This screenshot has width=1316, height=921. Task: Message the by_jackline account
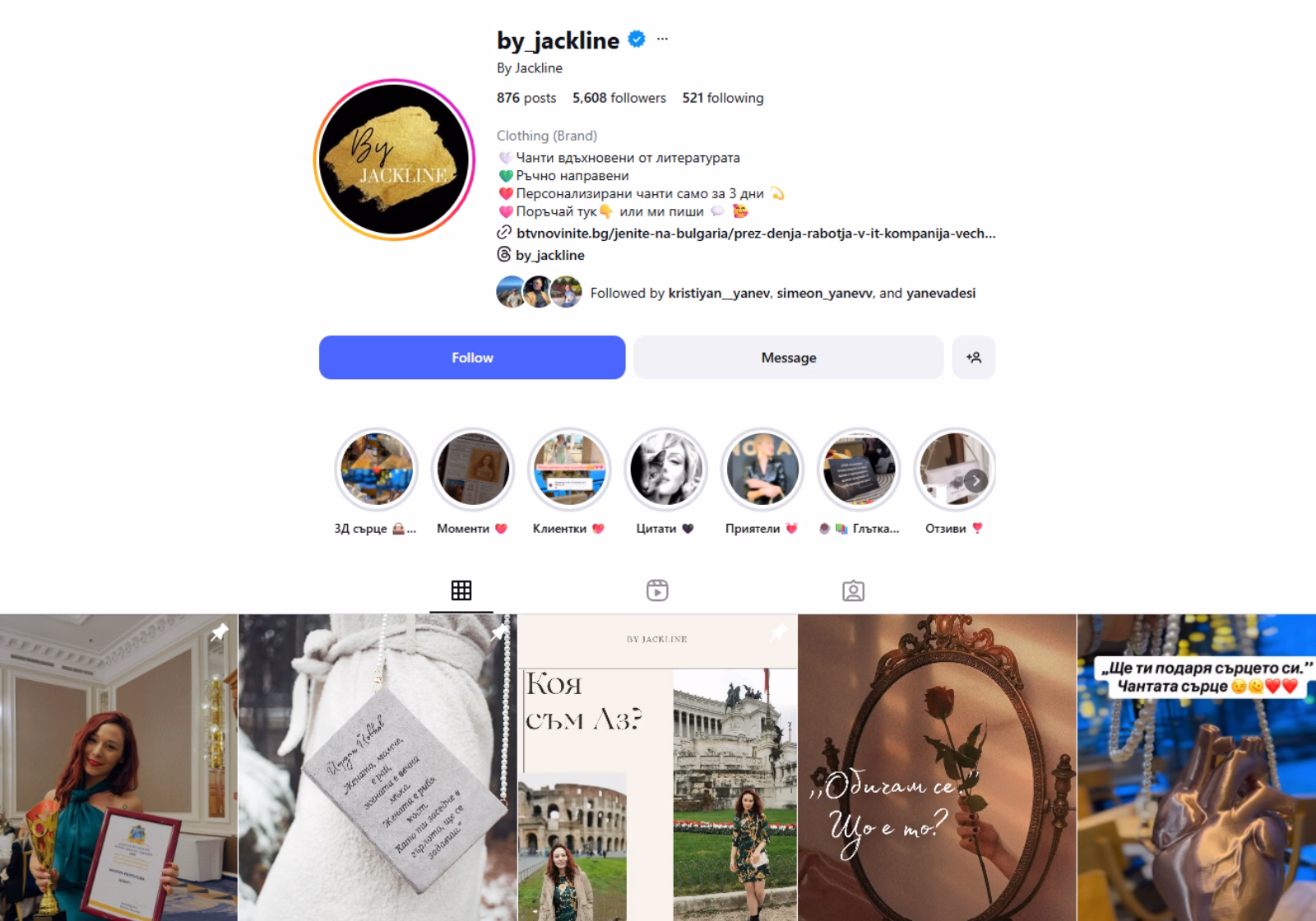[789, 358]
